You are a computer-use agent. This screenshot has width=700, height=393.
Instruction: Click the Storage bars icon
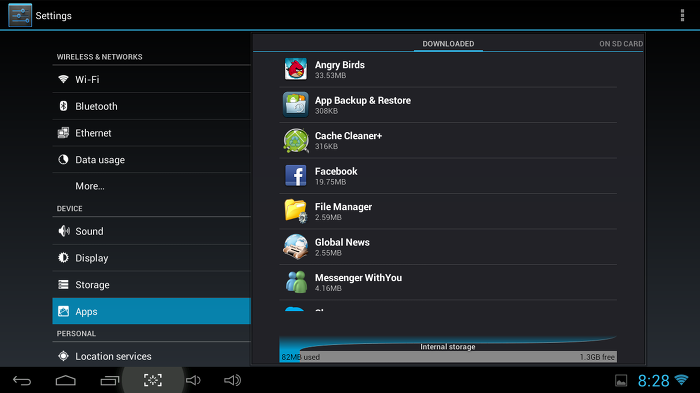(63, 284)
